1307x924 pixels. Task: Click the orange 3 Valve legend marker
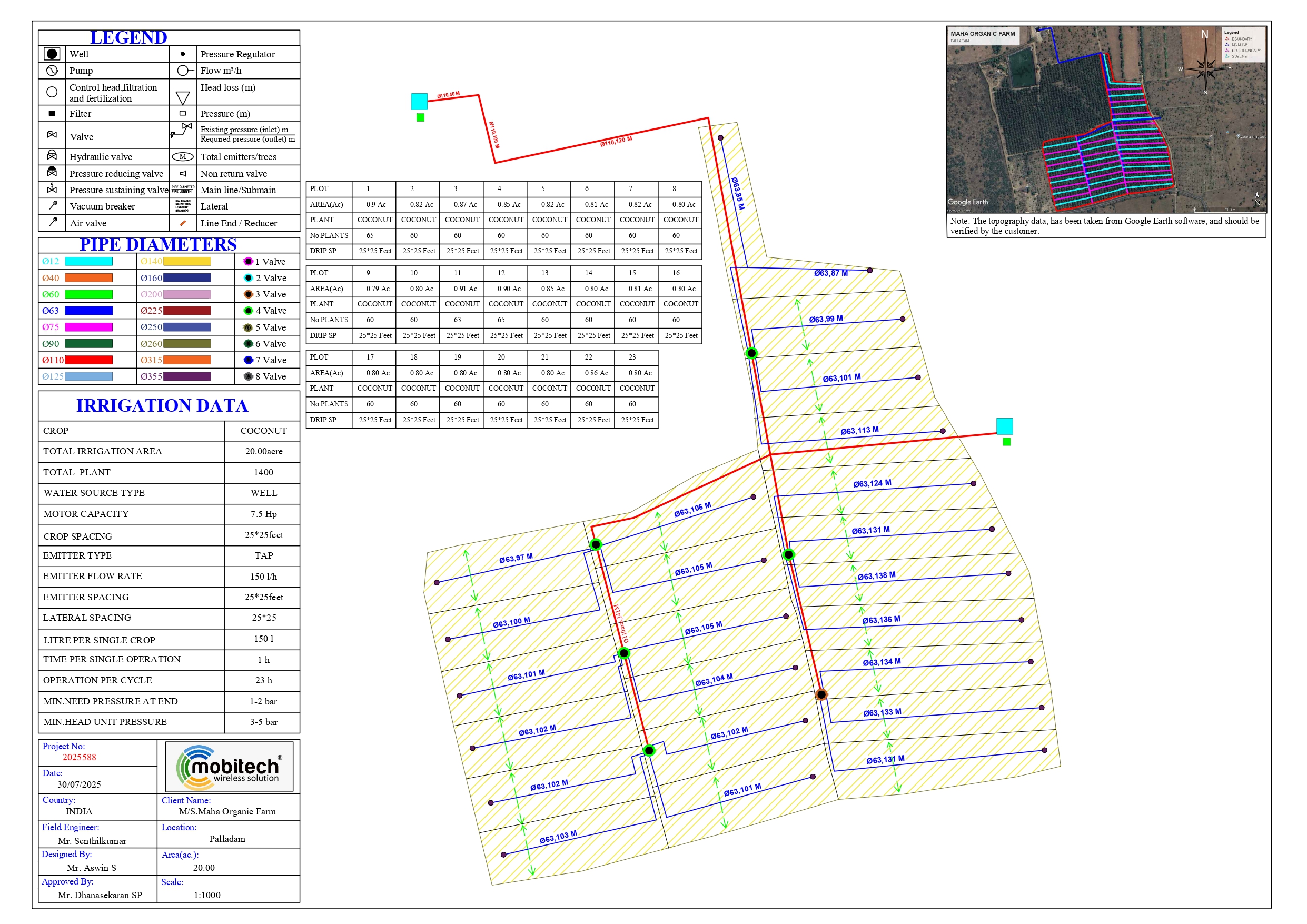(x=248, y=294)
